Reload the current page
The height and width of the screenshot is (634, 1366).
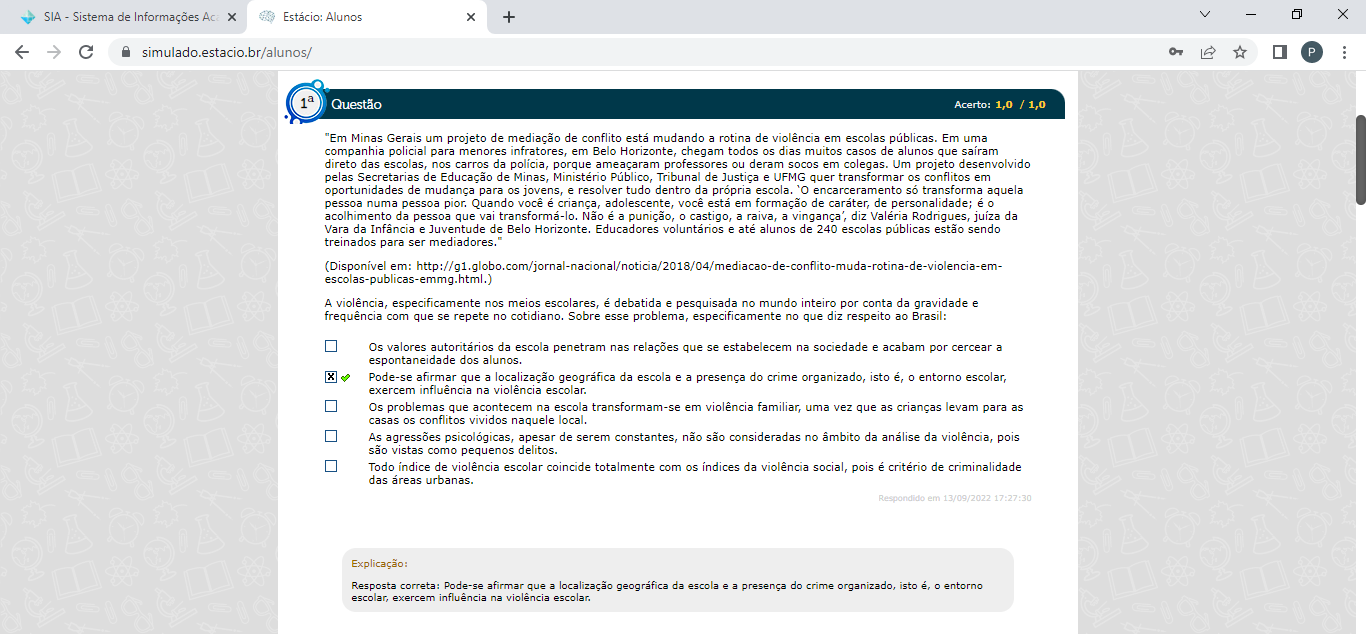click(86, 52)
